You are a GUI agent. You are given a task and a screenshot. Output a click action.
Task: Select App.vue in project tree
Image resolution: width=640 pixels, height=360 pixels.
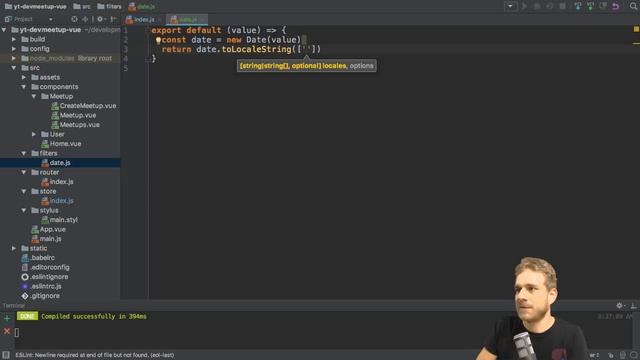[49, 229]
